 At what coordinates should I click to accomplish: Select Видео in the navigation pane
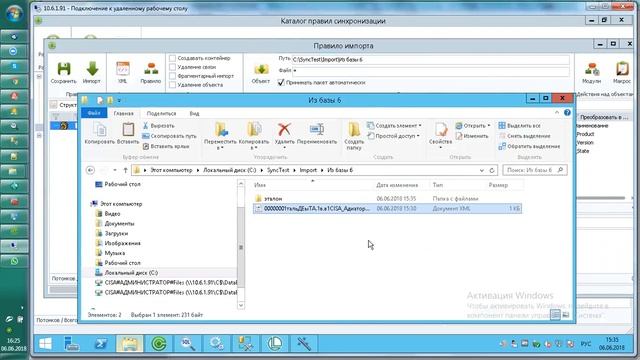112,213
